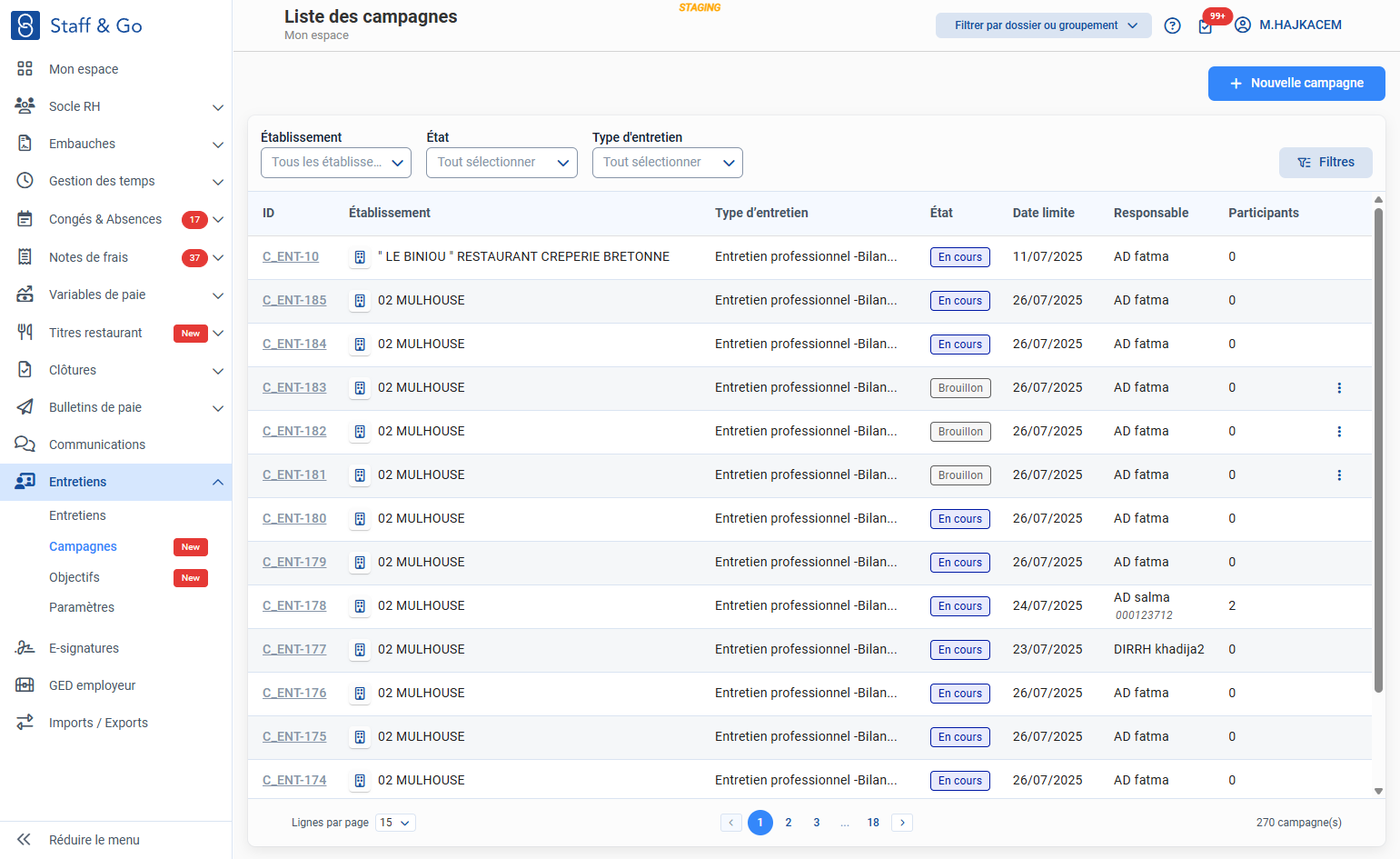This screenshot has width=1400, height=859.
Task: Expand the Socle RH menu chevron
Action: coord(218,107)
